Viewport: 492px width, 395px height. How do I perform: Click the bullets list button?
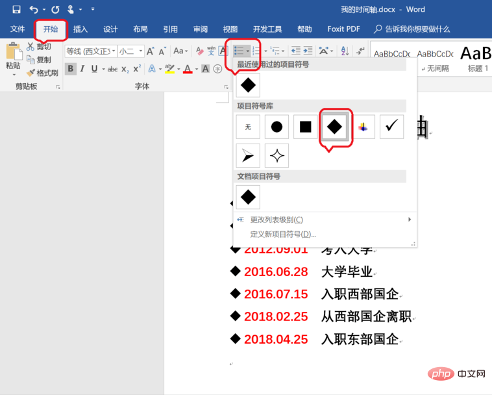(x=239, y=51)
